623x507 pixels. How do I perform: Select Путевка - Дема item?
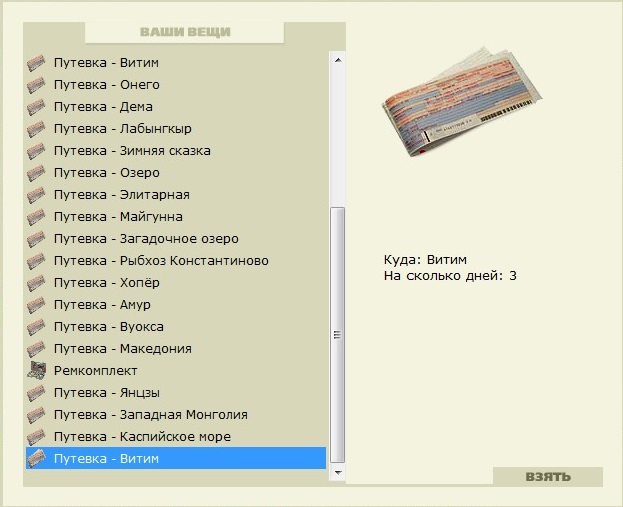(x=176, y=107)
